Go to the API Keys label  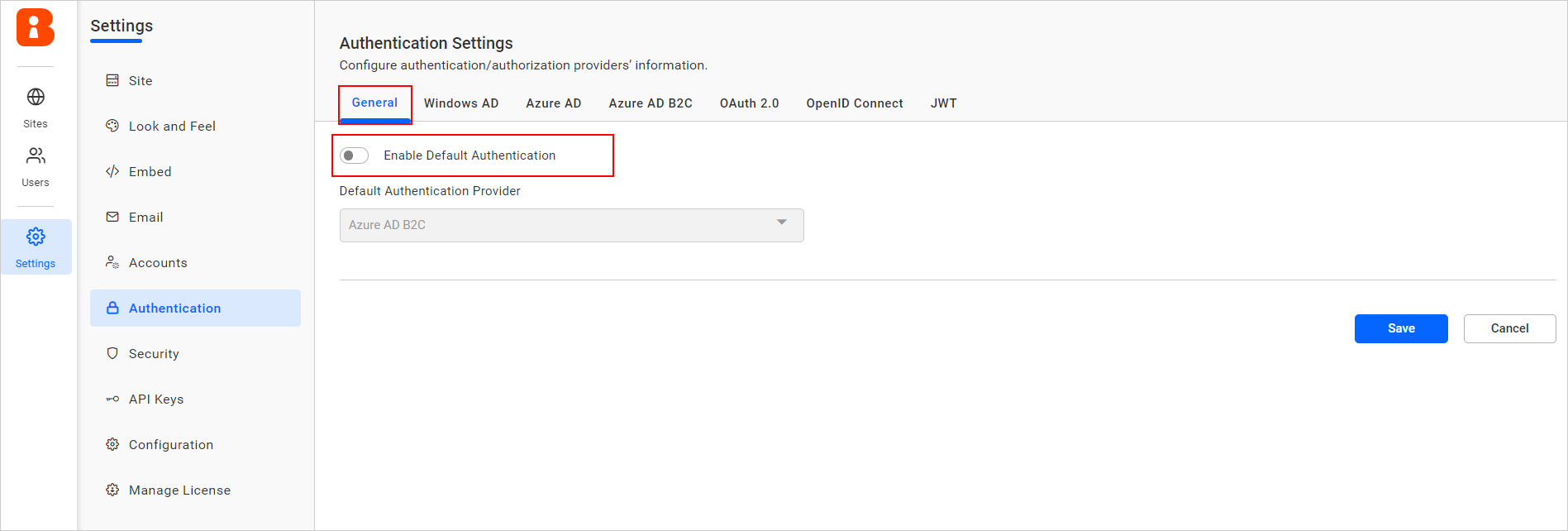pos(156,399)
